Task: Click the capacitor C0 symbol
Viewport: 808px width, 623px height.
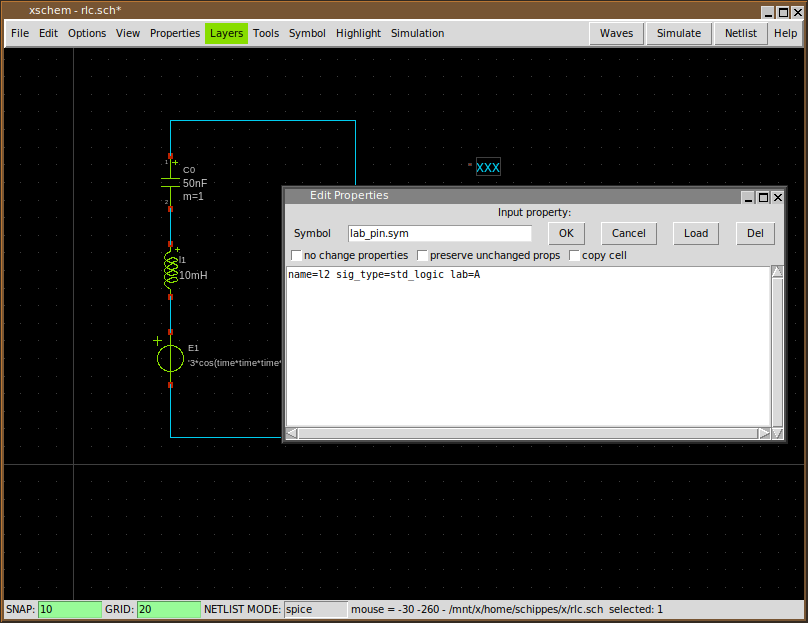Action: [x=170, y=182]
